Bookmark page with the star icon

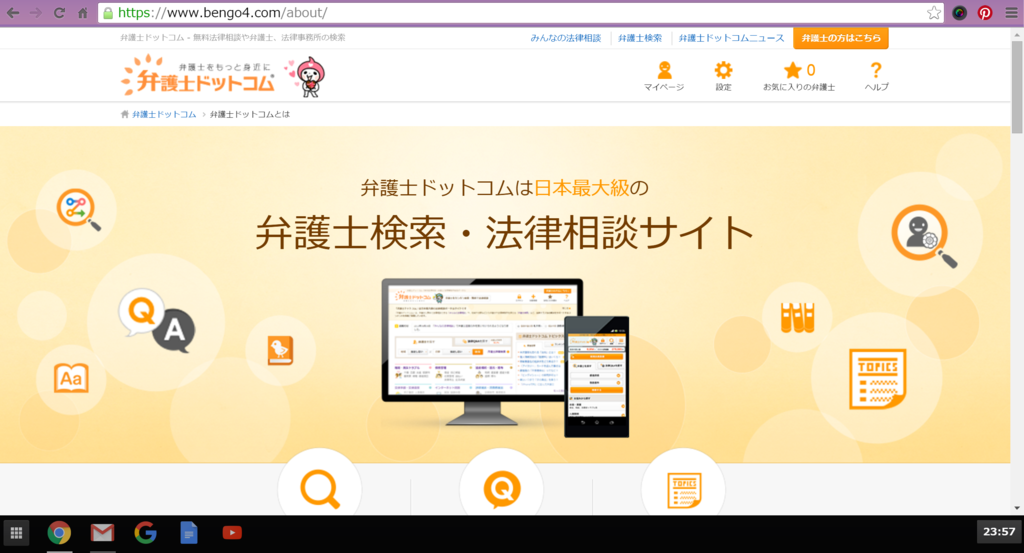pos(934,12)
